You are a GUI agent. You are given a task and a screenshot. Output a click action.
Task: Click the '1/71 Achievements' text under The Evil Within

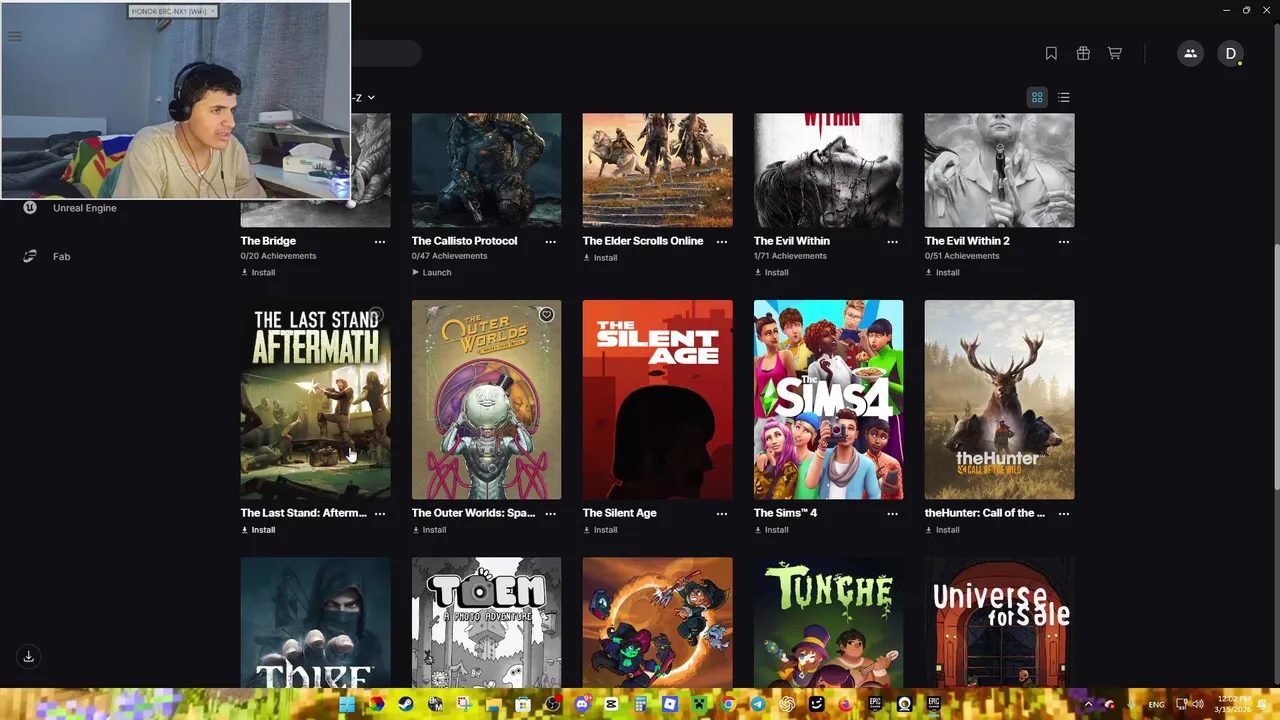[790, 256]
